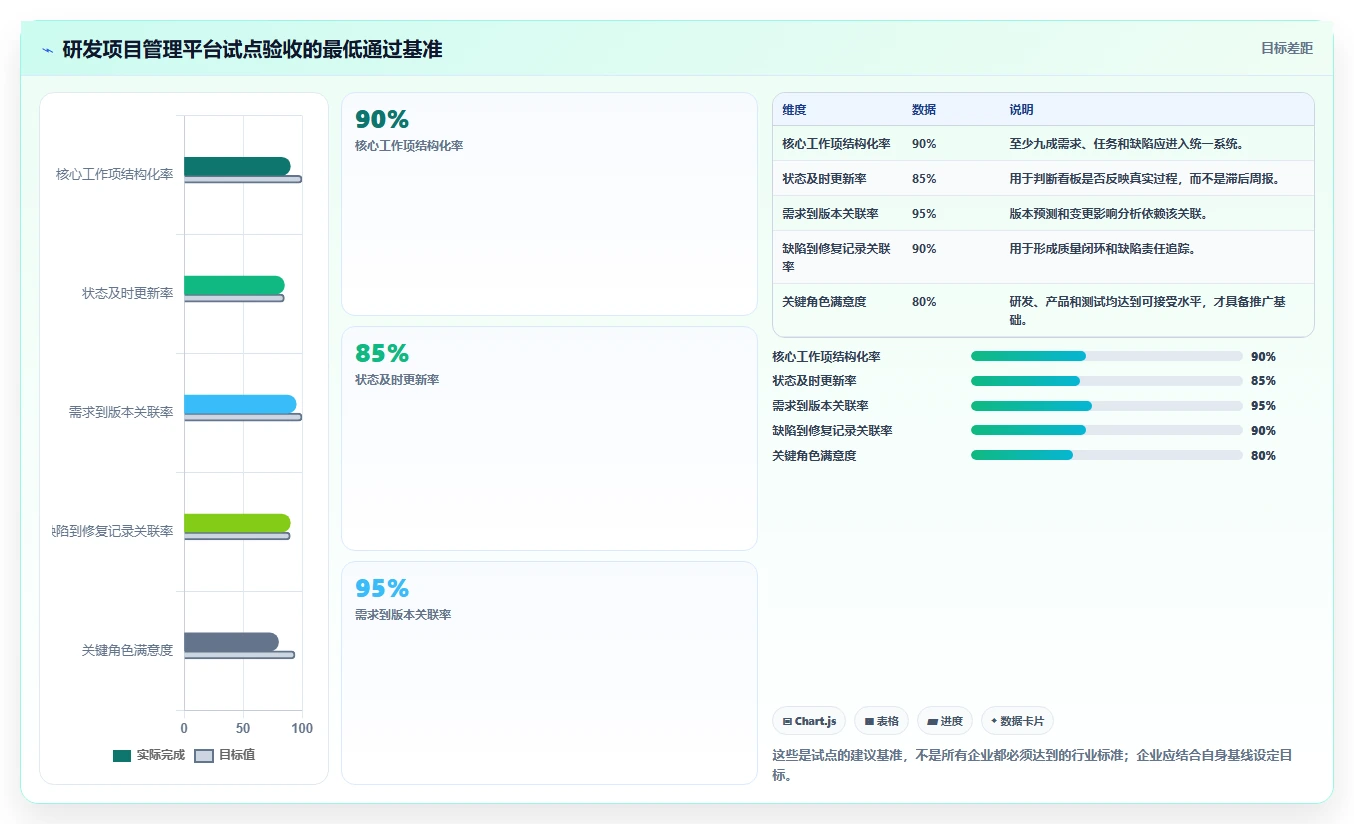Click the page title 研发项目管理平台试点验收的最低通过基准
This screenshot has width=1354, height=824.
click(x=252, y=49)
